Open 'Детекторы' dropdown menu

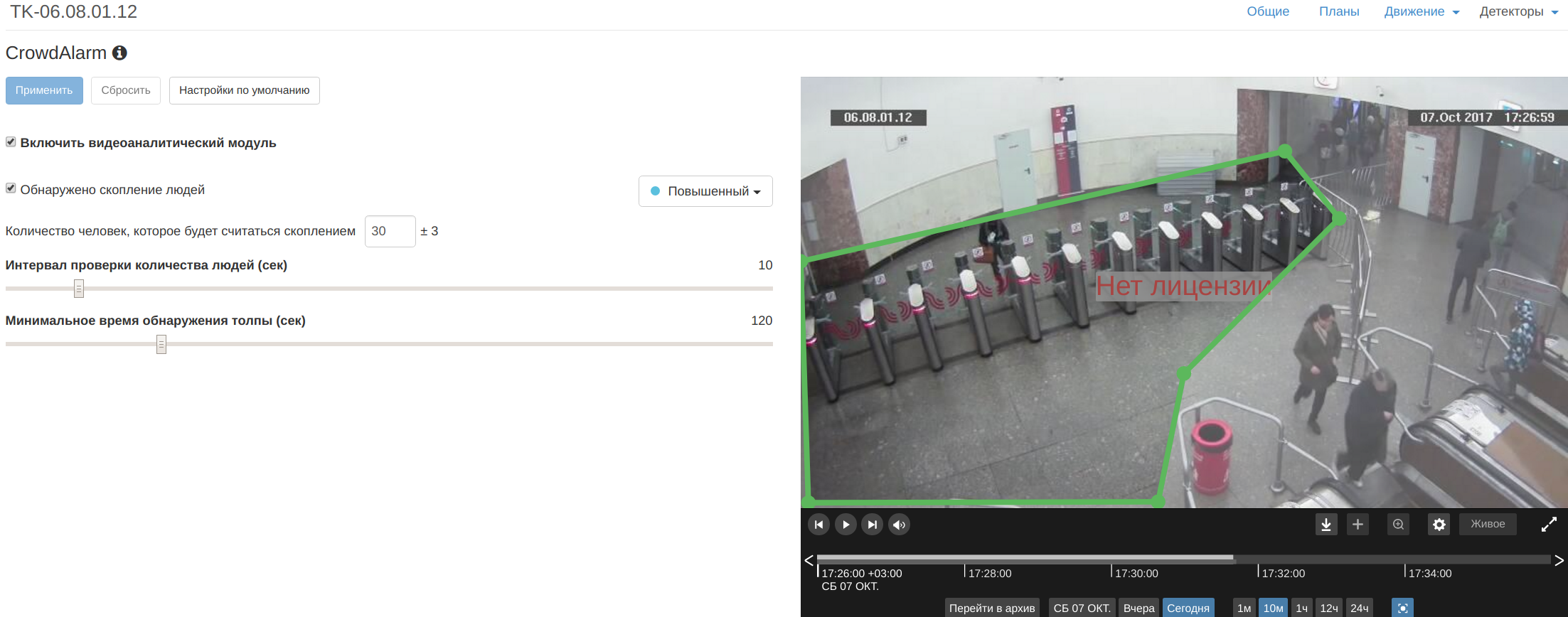coord(1519,11)
